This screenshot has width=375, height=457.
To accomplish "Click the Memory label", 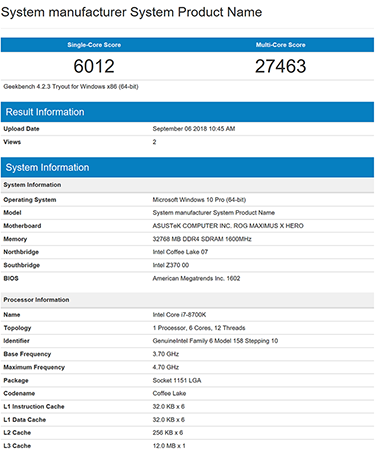I will point(15,239).
